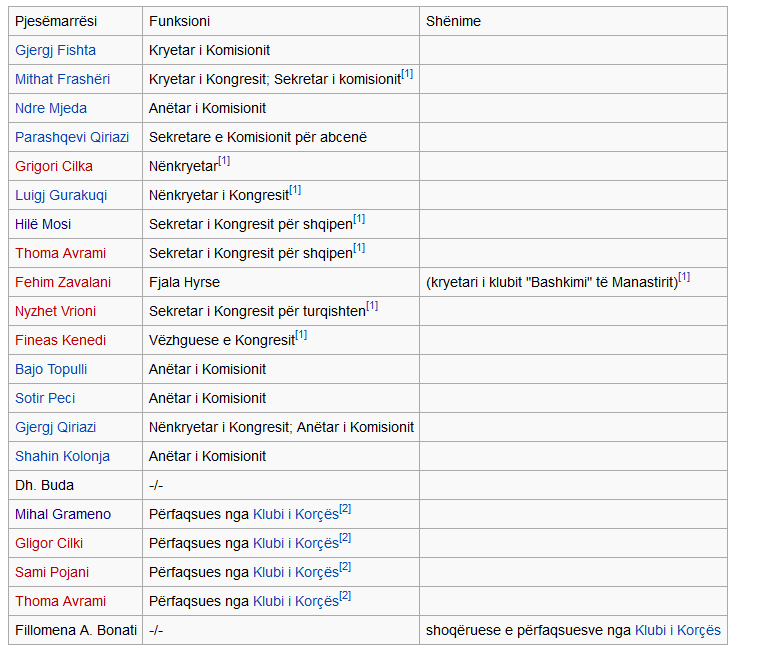Open the Nyzhet Vrioni link

click(55, 311)
